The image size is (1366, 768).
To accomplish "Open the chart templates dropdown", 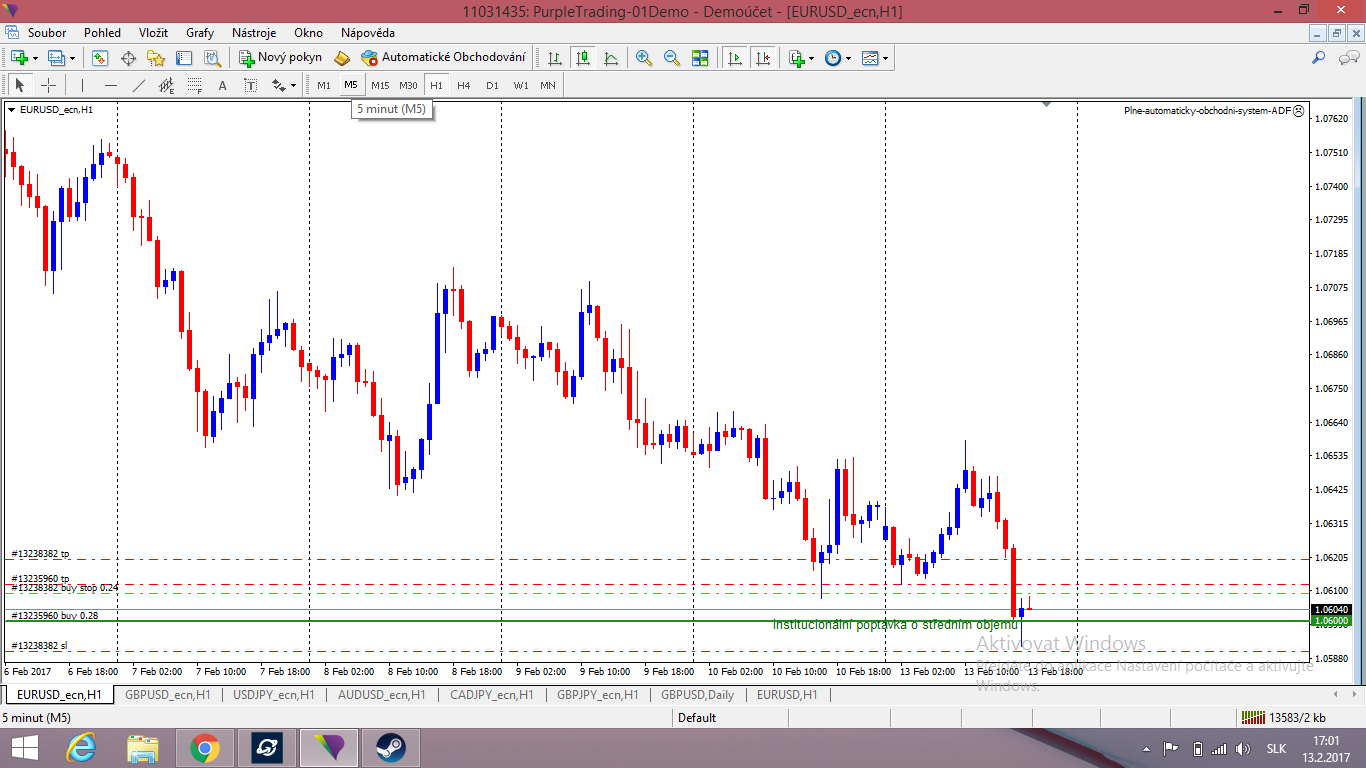I will (x=885, y=58).
